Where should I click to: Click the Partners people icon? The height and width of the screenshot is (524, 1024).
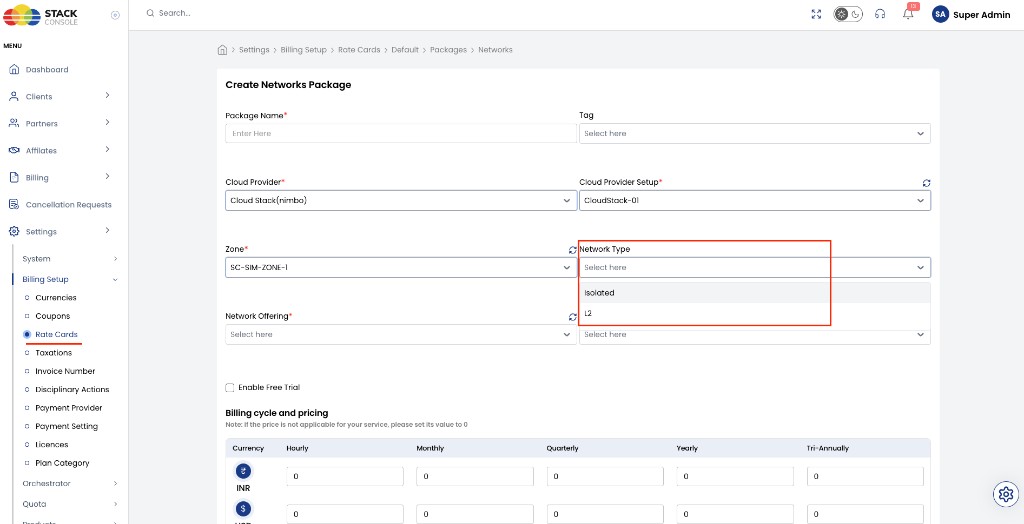(x=14, y=123)
